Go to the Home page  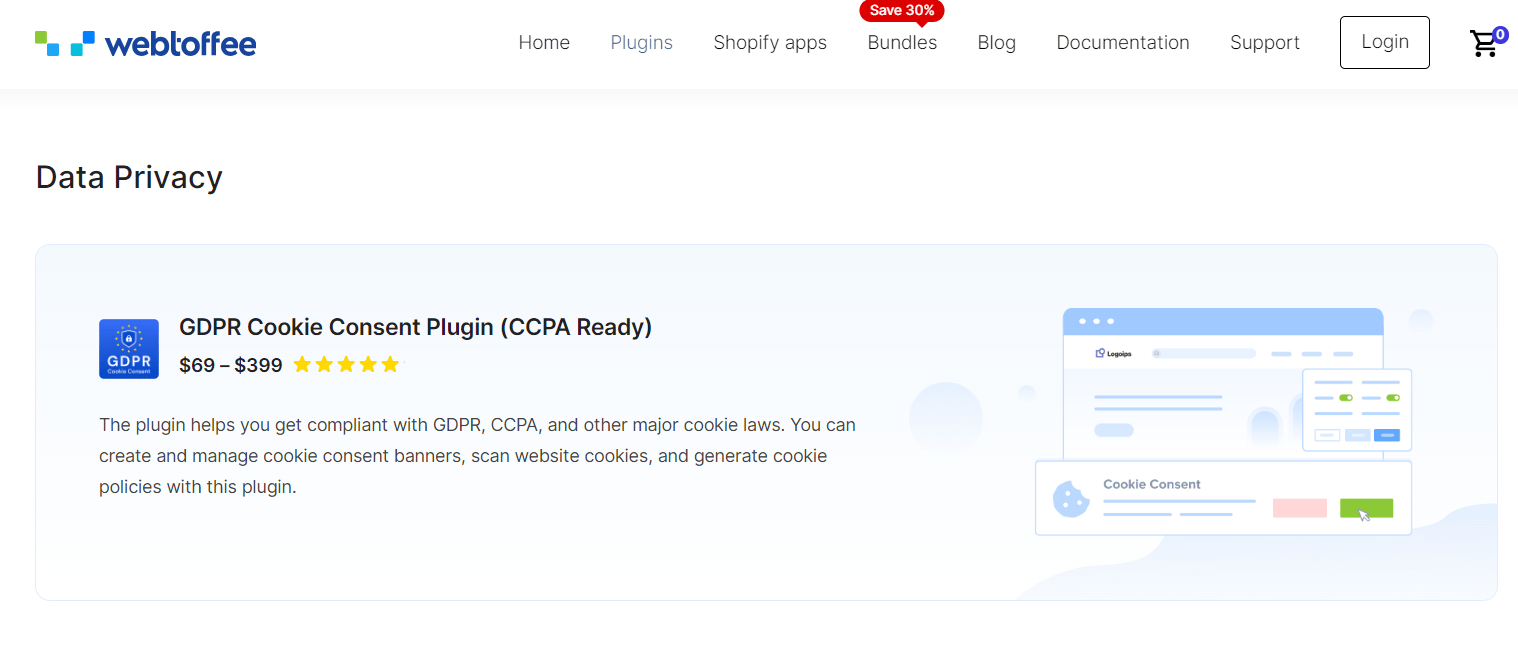(x=544, y=43)
